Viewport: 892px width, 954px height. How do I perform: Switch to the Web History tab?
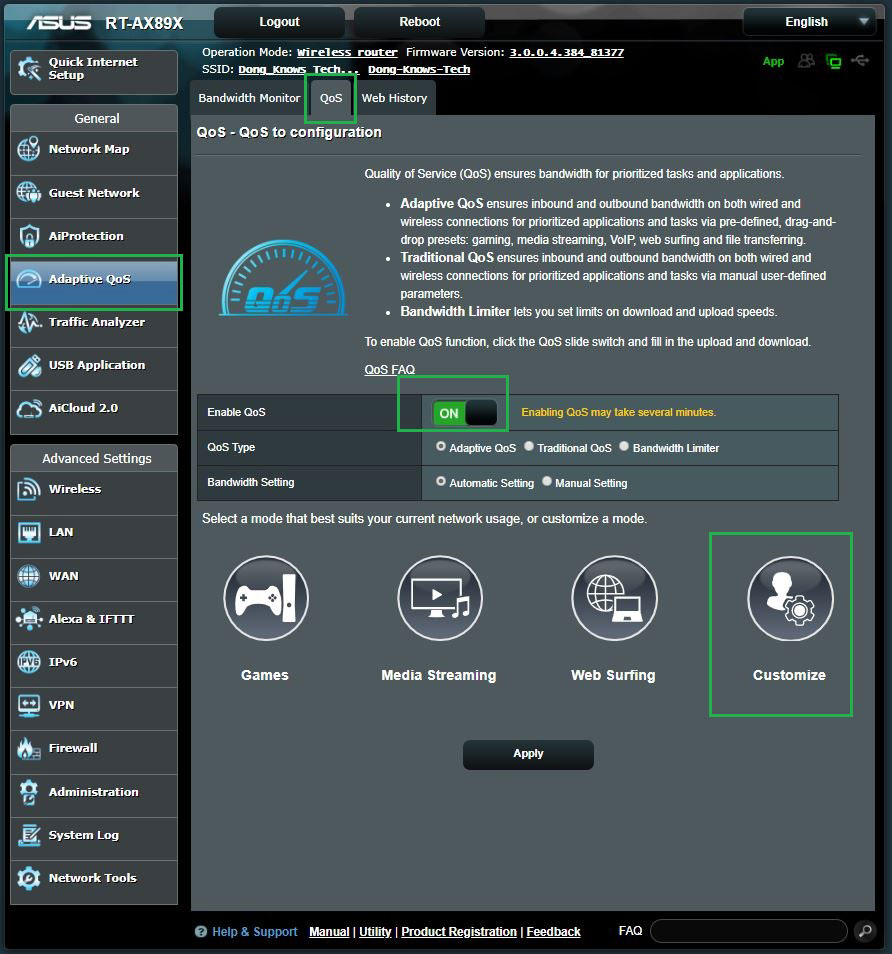click(394, 98)
